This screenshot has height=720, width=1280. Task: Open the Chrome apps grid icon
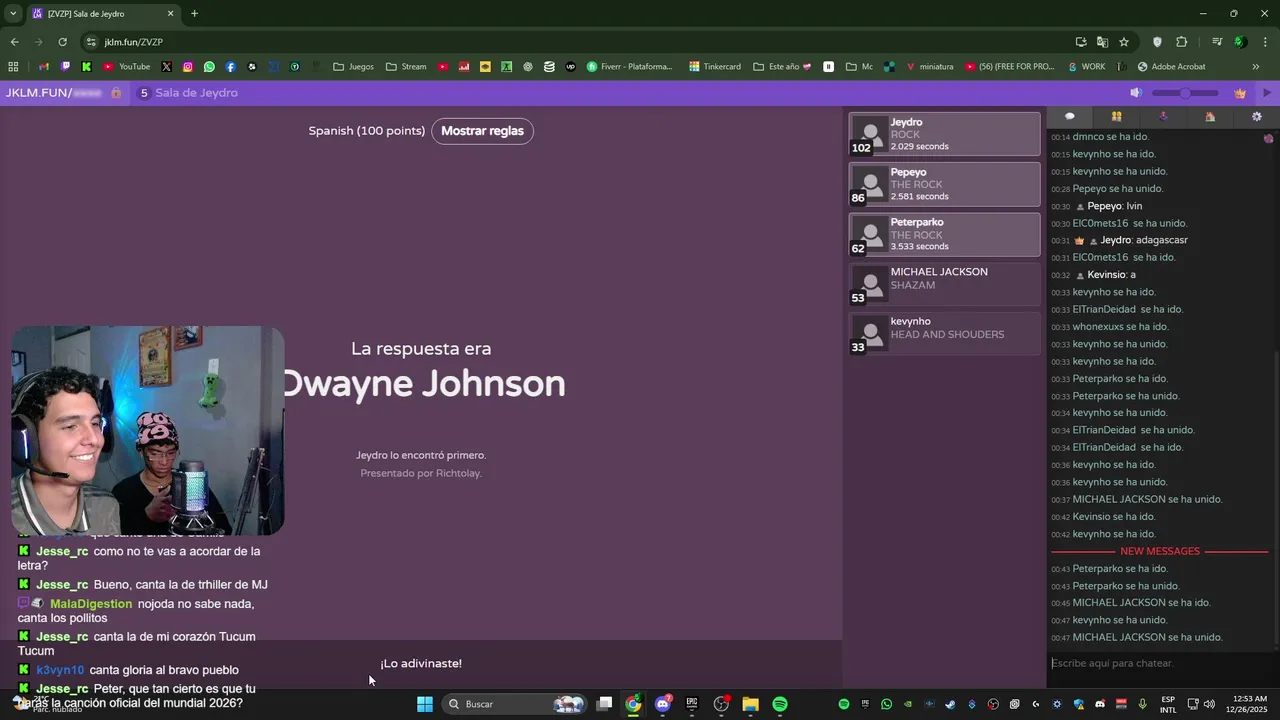pyautogui.click(x=13, y=67)
